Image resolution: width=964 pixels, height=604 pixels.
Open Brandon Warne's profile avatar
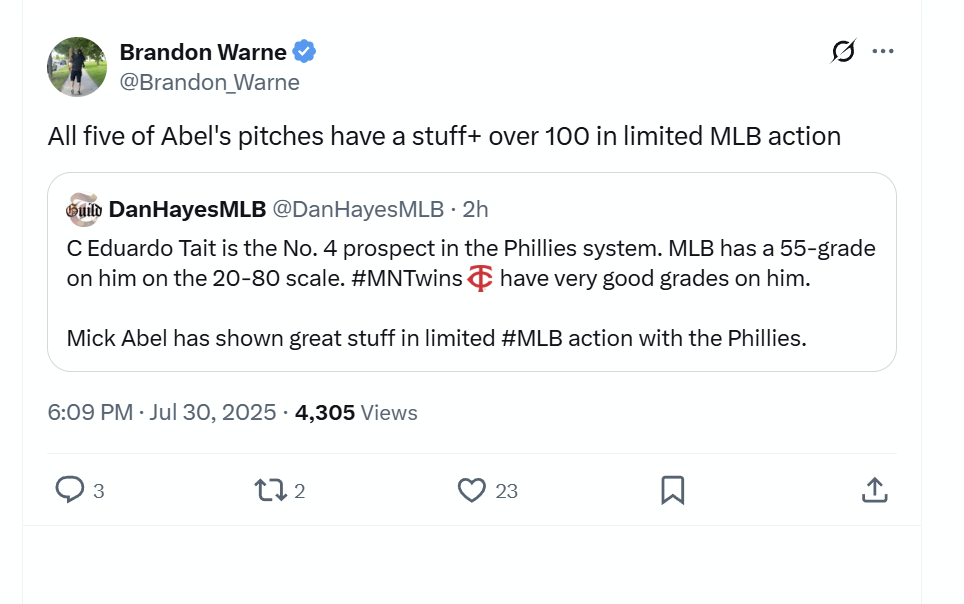[77, 67]
